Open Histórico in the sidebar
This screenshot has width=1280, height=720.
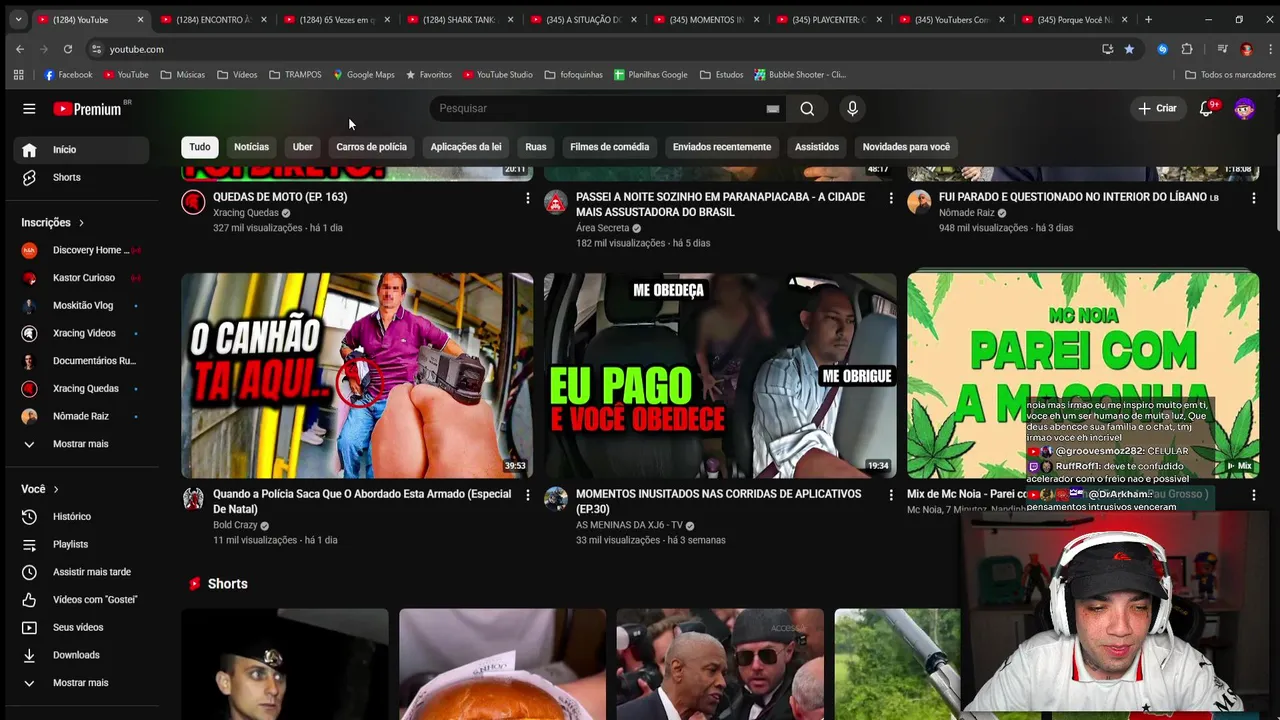(81, 517)
